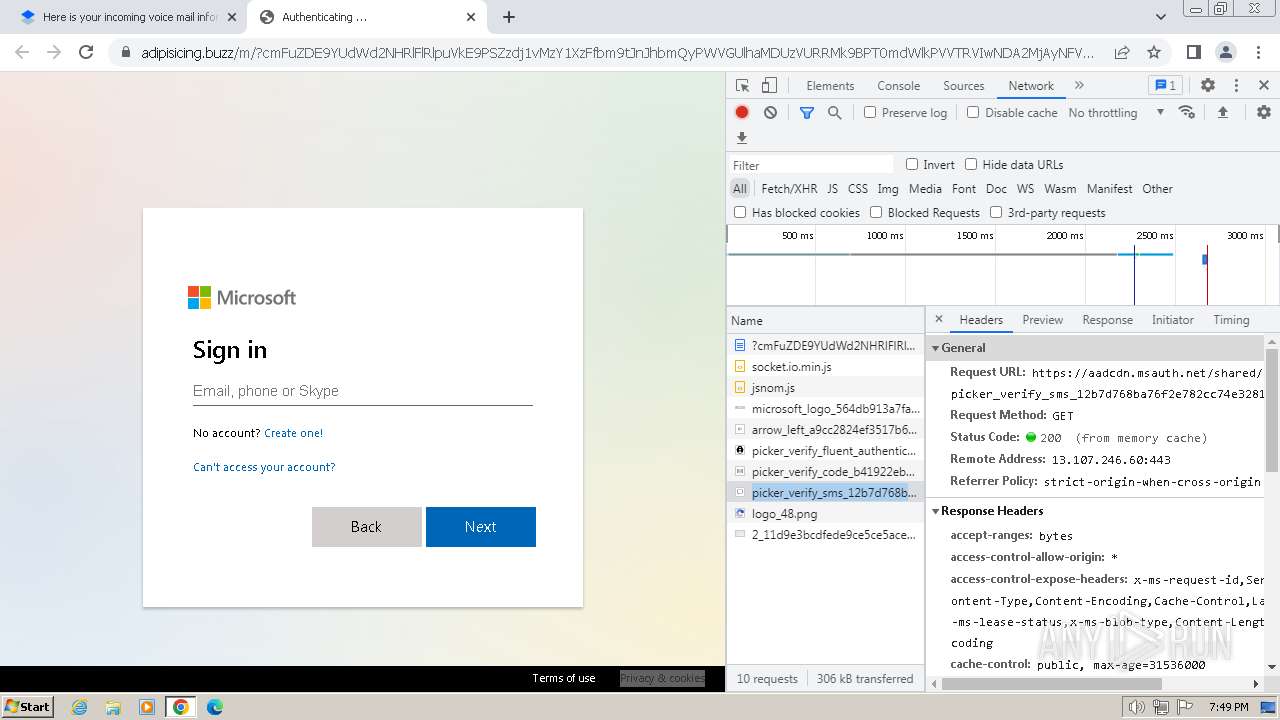
Task: Clear the network log icon
Action: [x=770, y=113]
